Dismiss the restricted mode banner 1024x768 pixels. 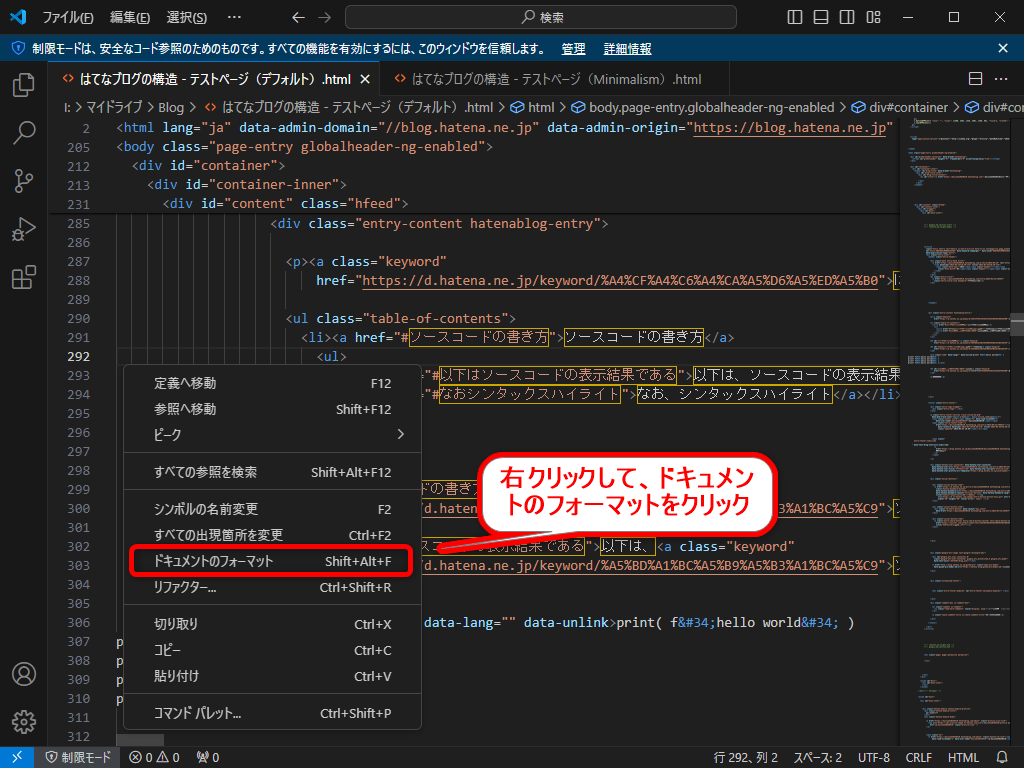point(1003,48)
